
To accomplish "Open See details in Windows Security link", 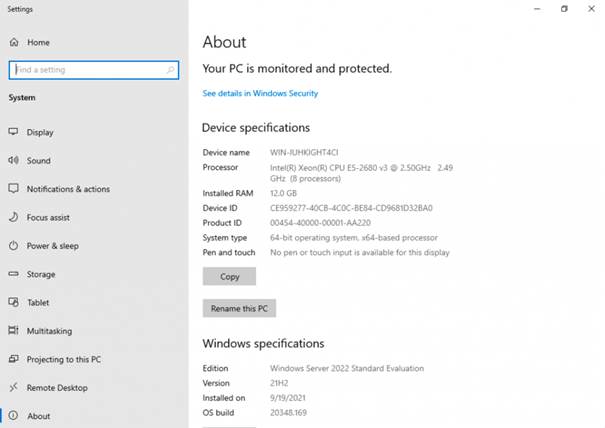I will 260,93.
